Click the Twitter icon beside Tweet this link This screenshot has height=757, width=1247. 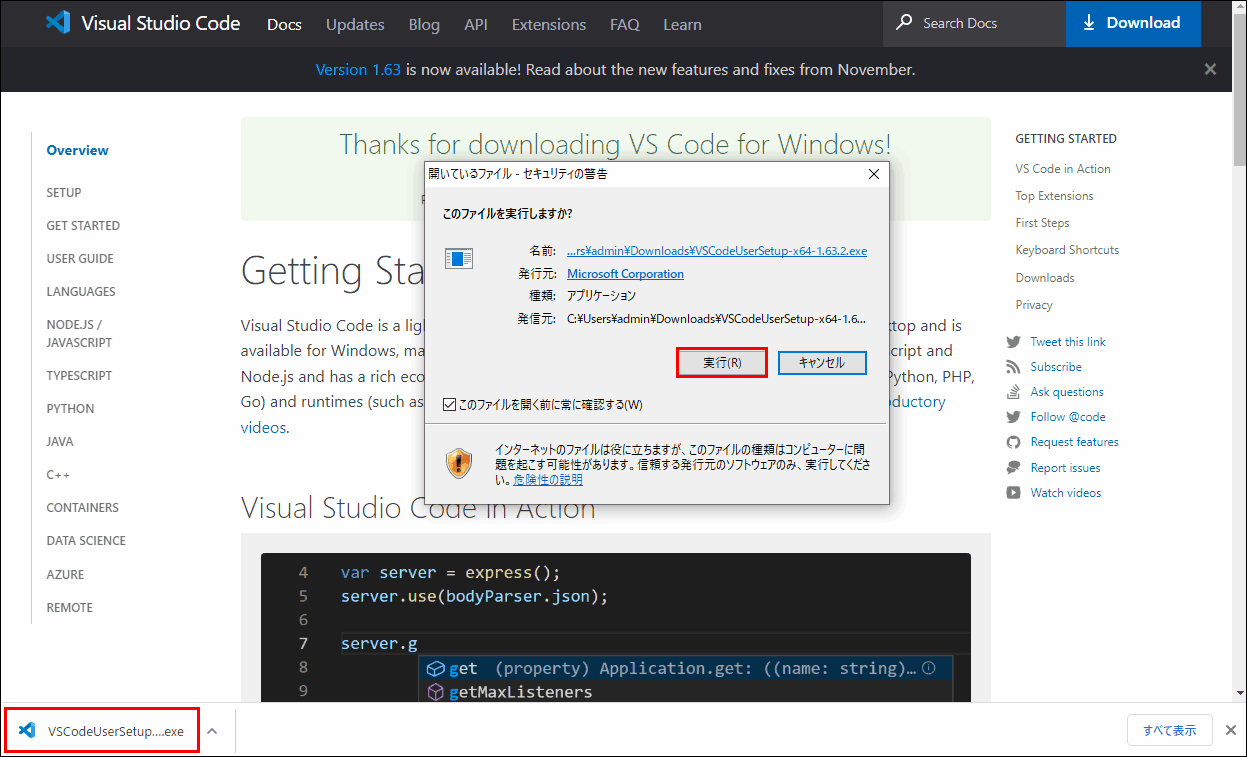(1013, 342)
